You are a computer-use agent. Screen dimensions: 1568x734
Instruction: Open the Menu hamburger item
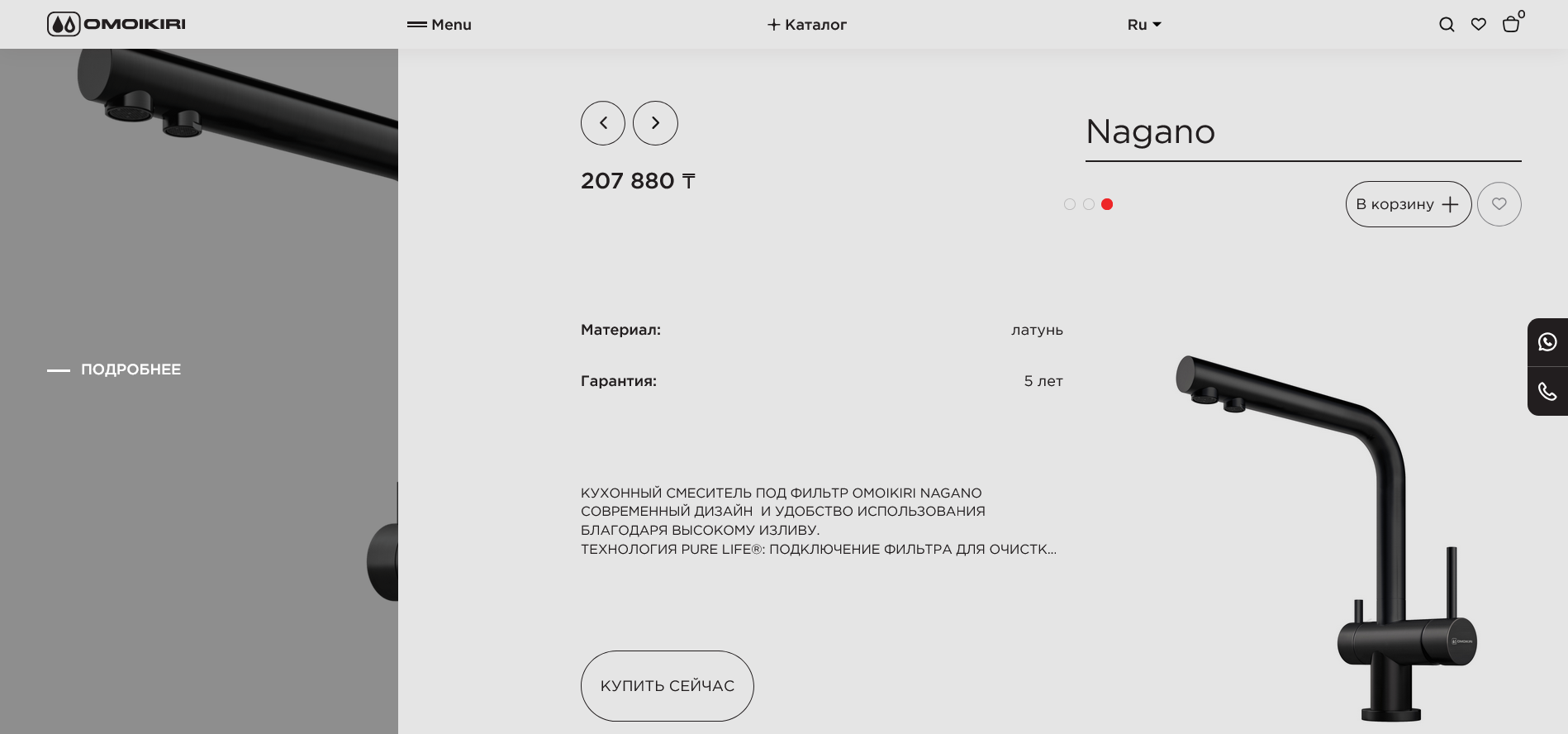click(440, 25)
